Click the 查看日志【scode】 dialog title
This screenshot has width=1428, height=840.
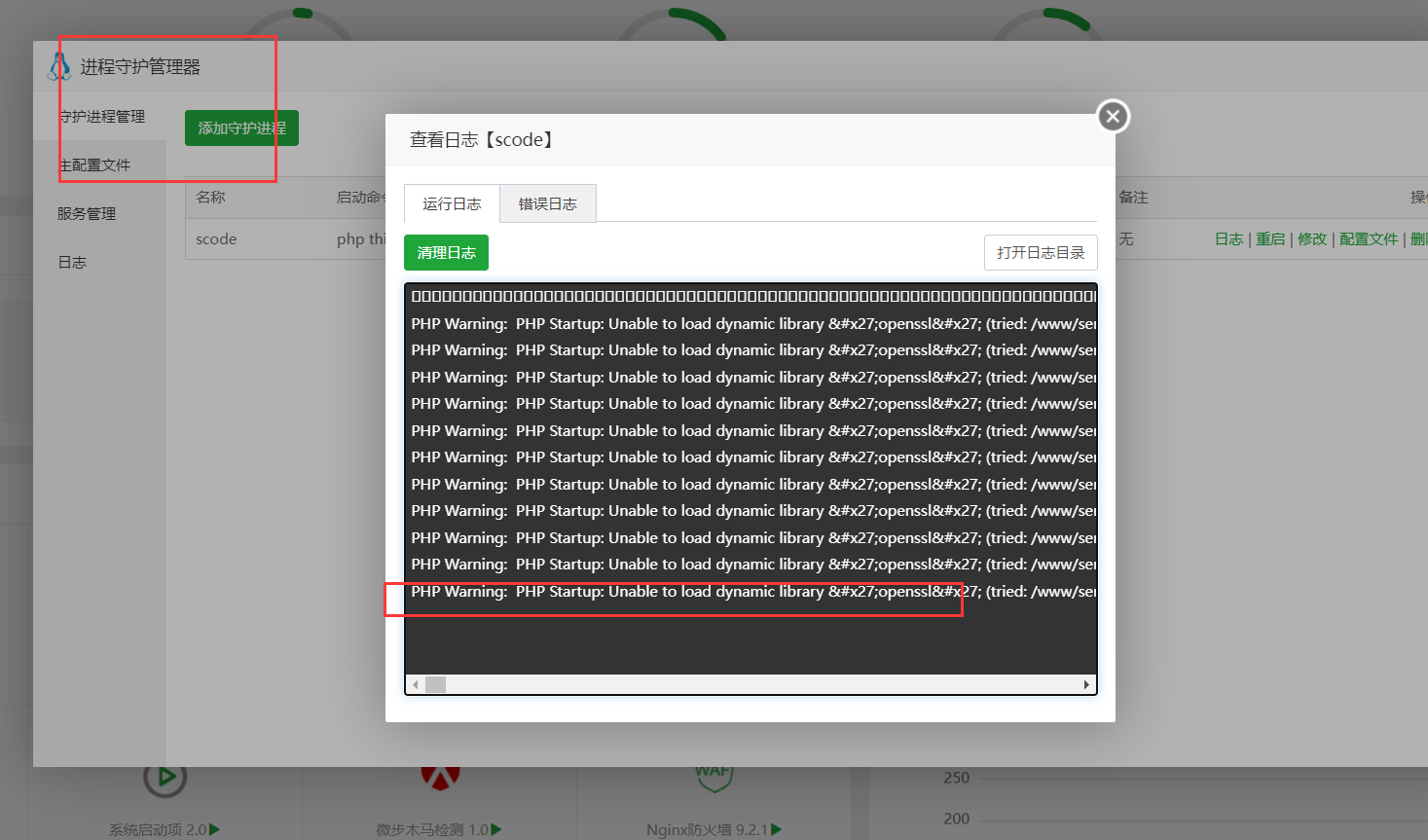pyautogui.click(x=484, y=139)
